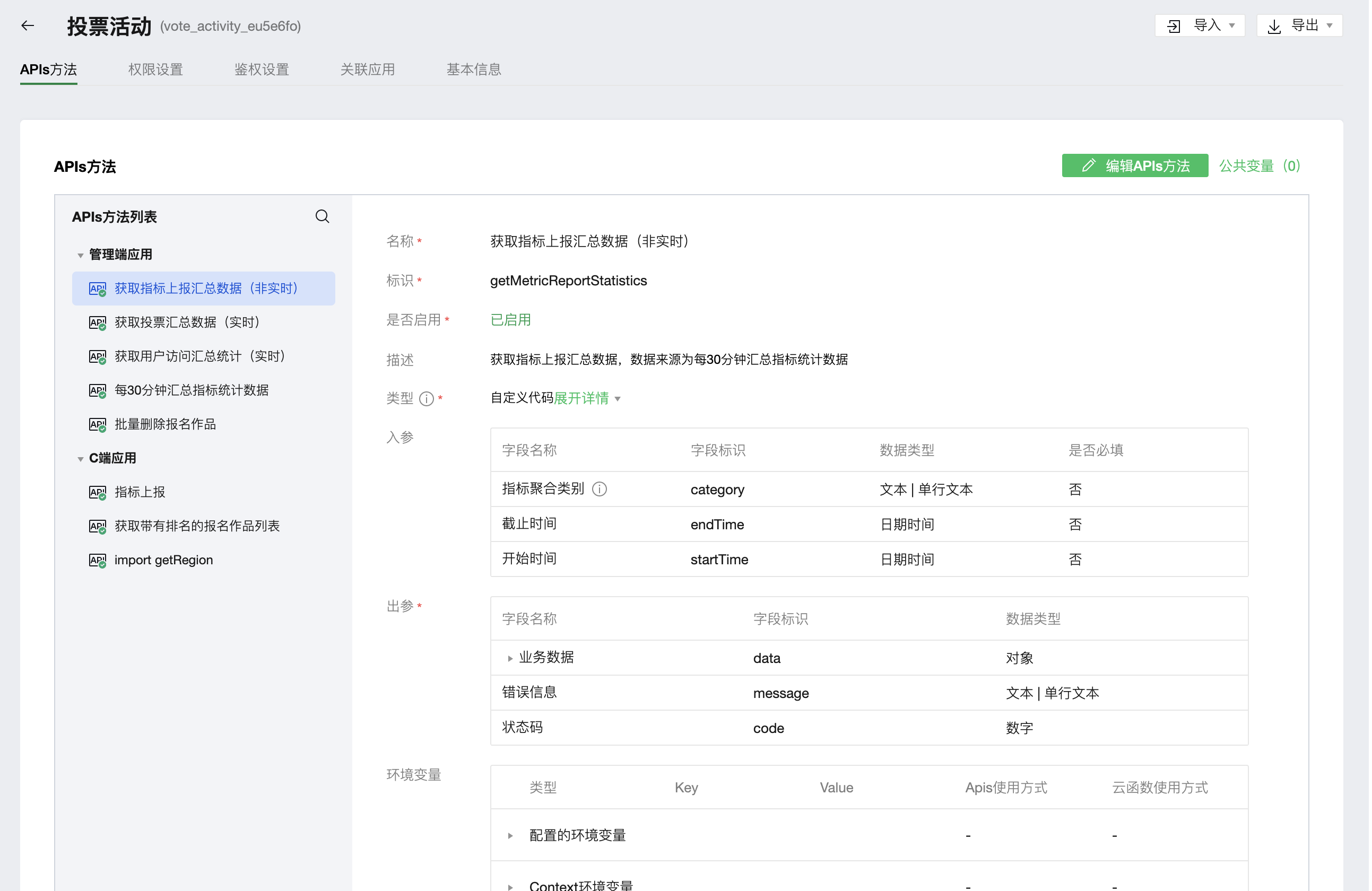
Task: Switch to the 权限设置 tab
Action: coord(155,69)
